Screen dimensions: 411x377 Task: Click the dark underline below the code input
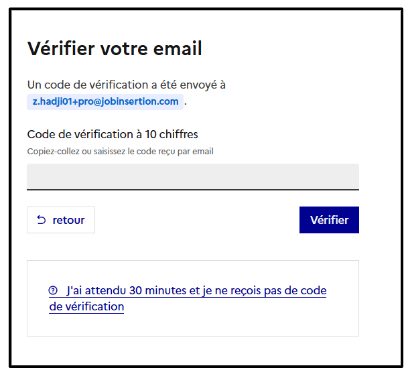[x=193, y=189]
